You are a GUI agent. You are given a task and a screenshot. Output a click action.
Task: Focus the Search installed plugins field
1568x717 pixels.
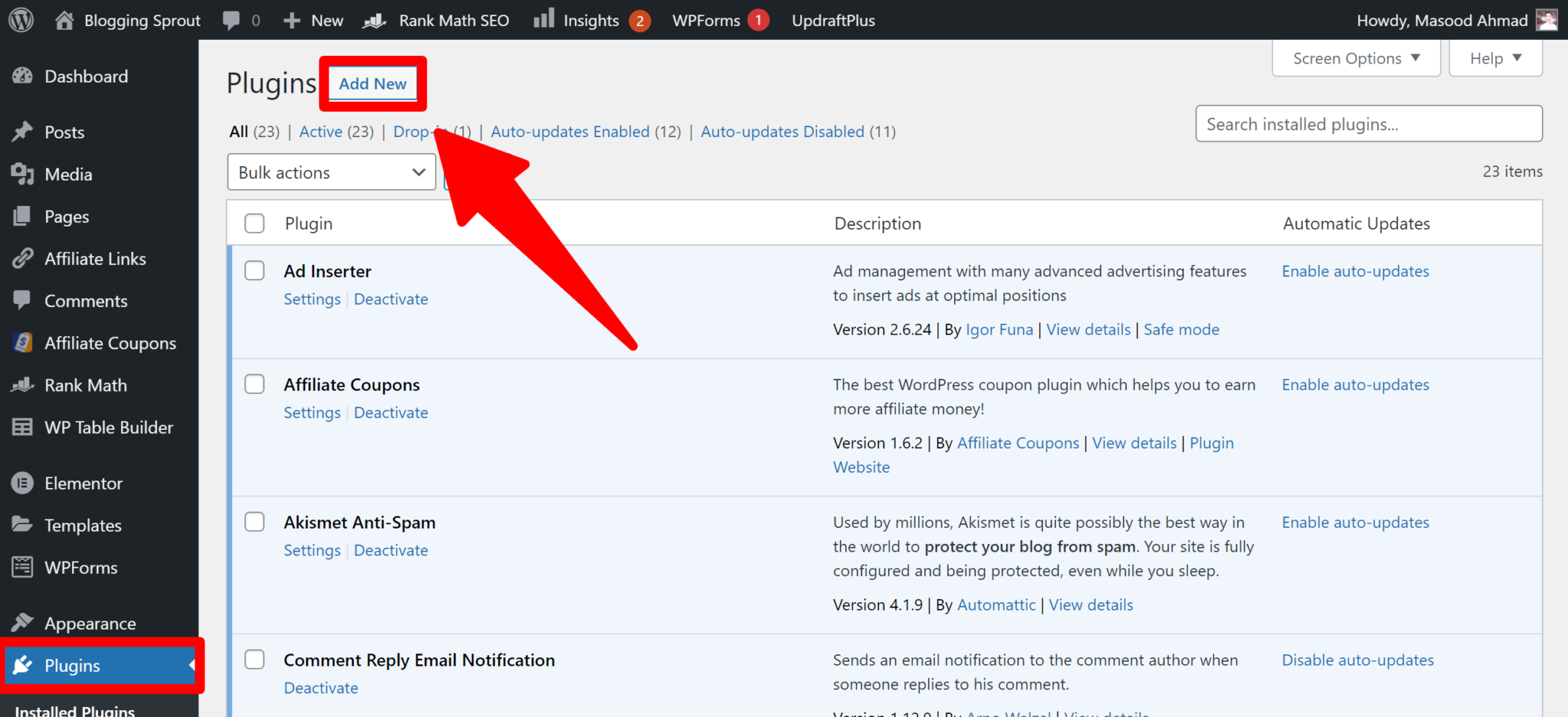[x=1369, y=124]
